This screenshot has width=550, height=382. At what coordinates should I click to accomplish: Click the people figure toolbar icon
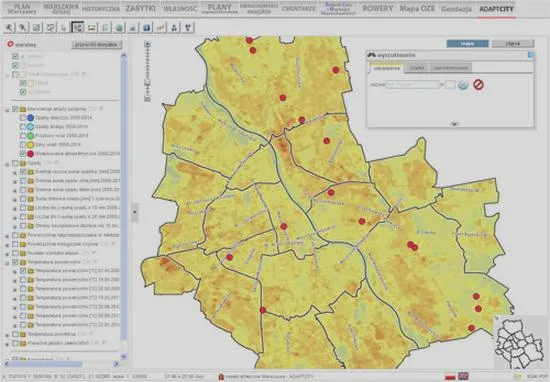click(174, 27)
